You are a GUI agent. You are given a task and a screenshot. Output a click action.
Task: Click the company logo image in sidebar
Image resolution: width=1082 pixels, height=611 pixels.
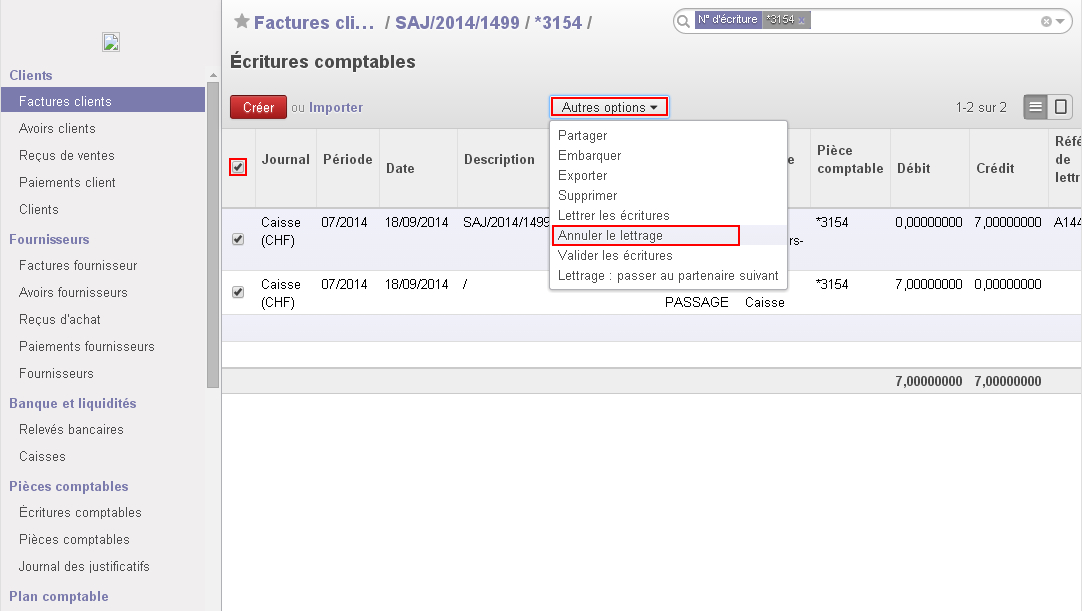coord(111,42)
